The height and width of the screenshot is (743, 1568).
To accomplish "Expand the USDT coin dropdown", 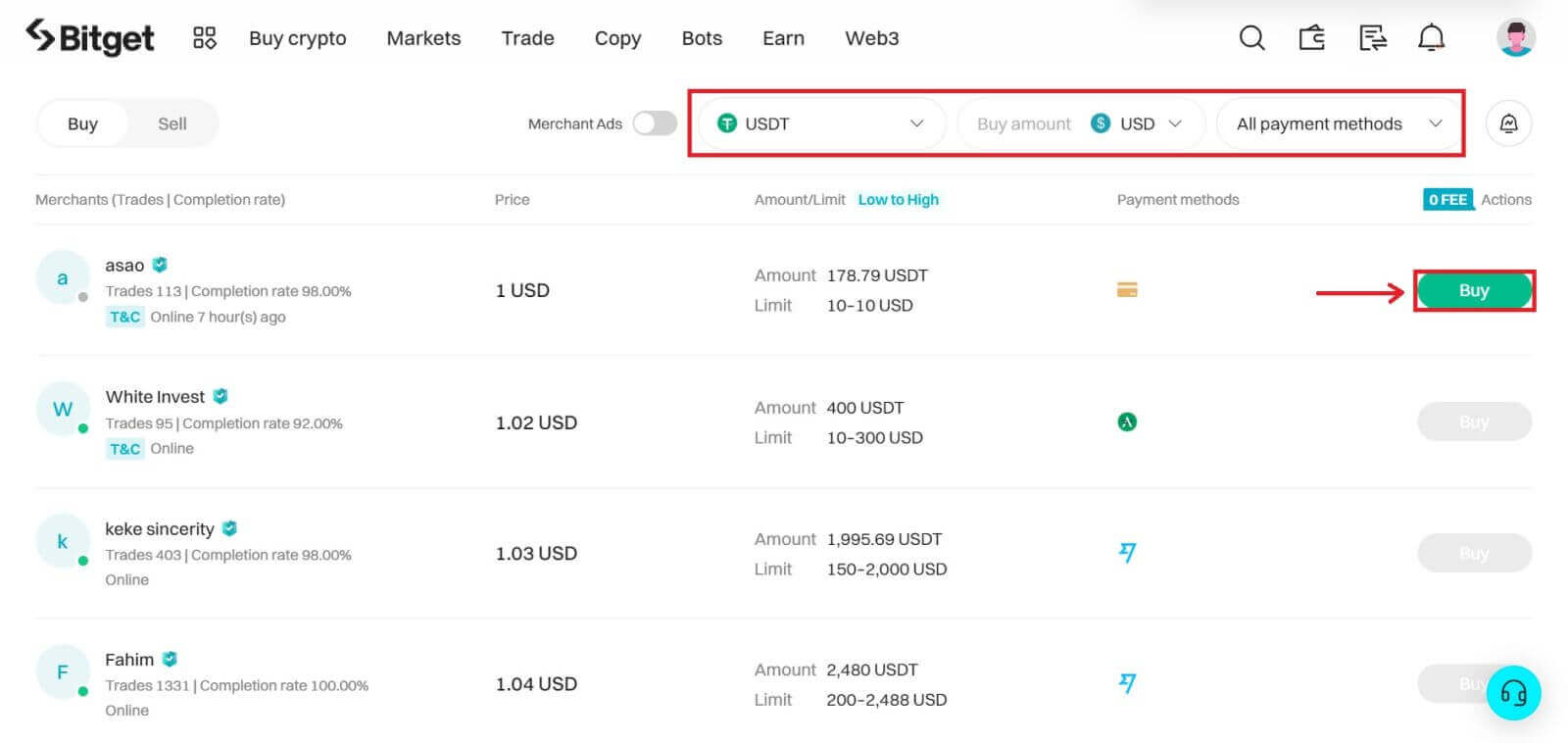I will point(820,124).
